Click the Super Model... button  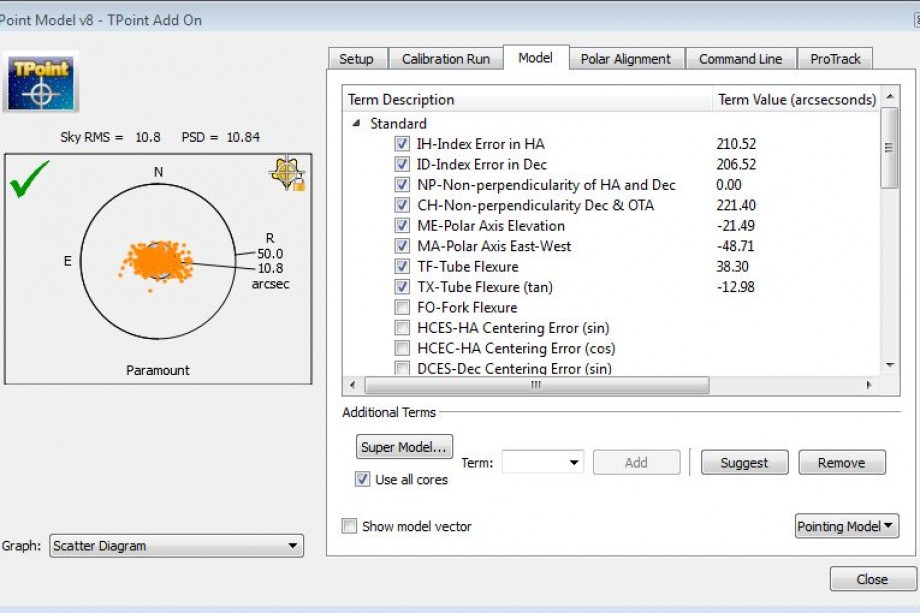(x=404, y=447)
